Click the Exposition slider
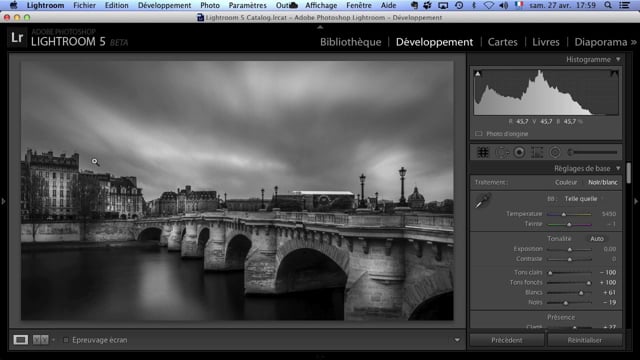The width and height of the screenshot is (640, 360). point(569,249)
